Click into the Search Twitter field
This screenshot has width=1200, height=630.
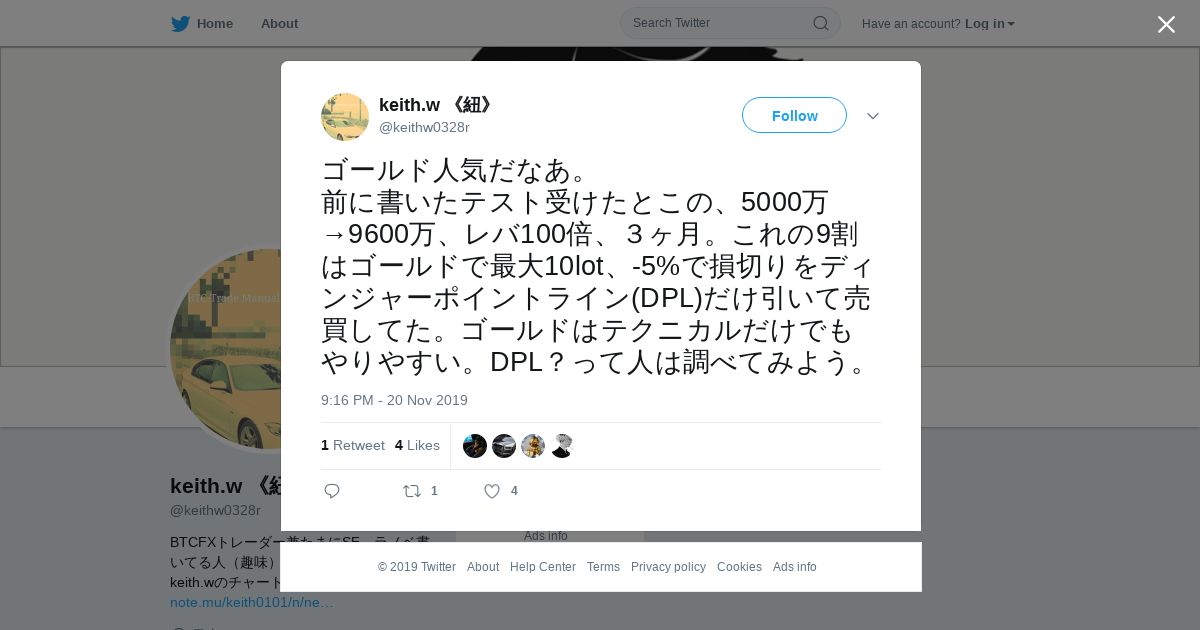(718, 23)
